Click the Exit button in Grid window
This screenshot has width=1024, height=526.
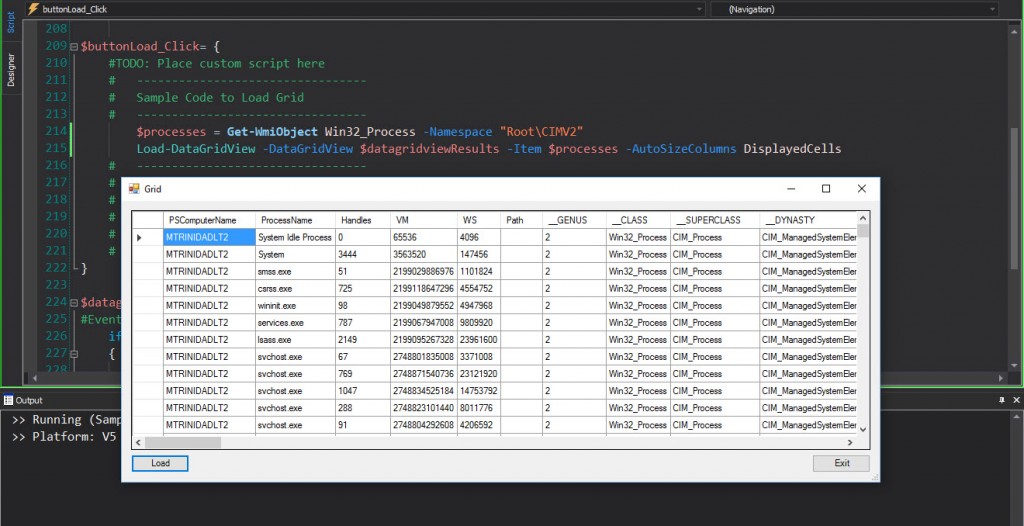pyautogui.click(x=841, y=463)
